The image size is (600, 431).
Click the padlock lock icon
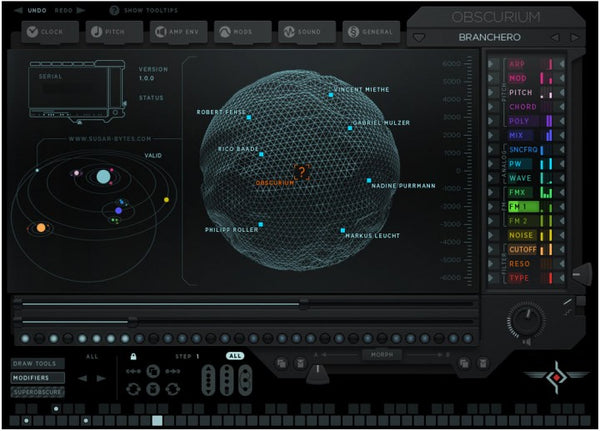point(132,357)
